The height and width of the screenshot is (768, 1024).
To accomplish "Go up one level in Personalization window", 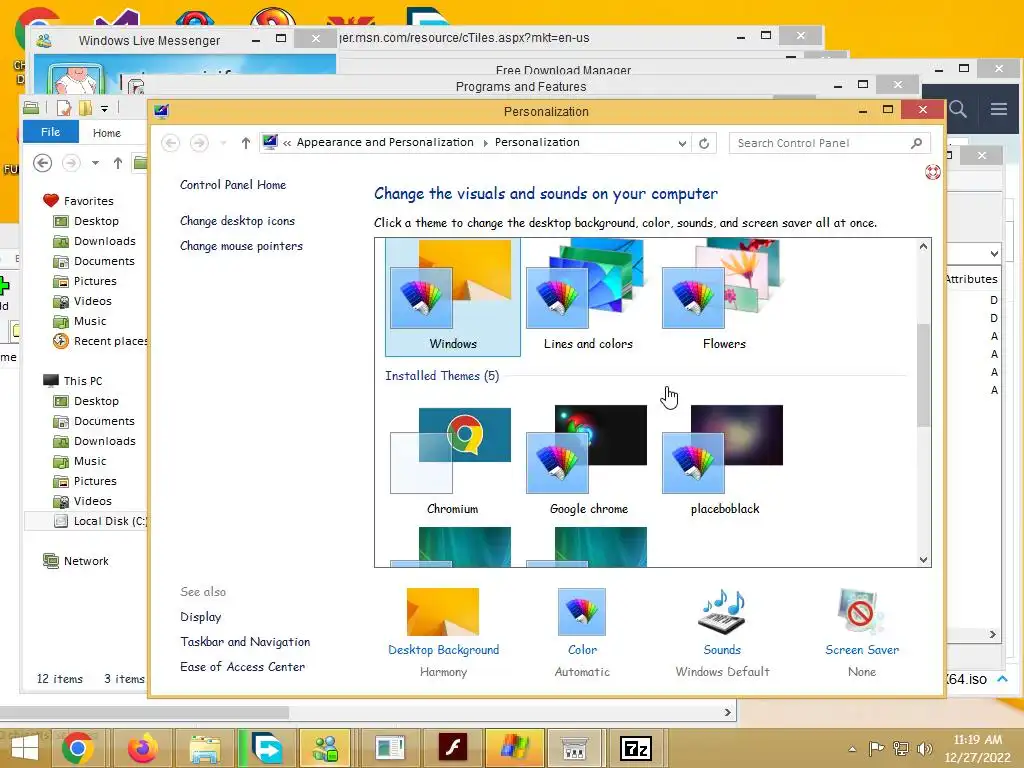I will pos(246,143).
